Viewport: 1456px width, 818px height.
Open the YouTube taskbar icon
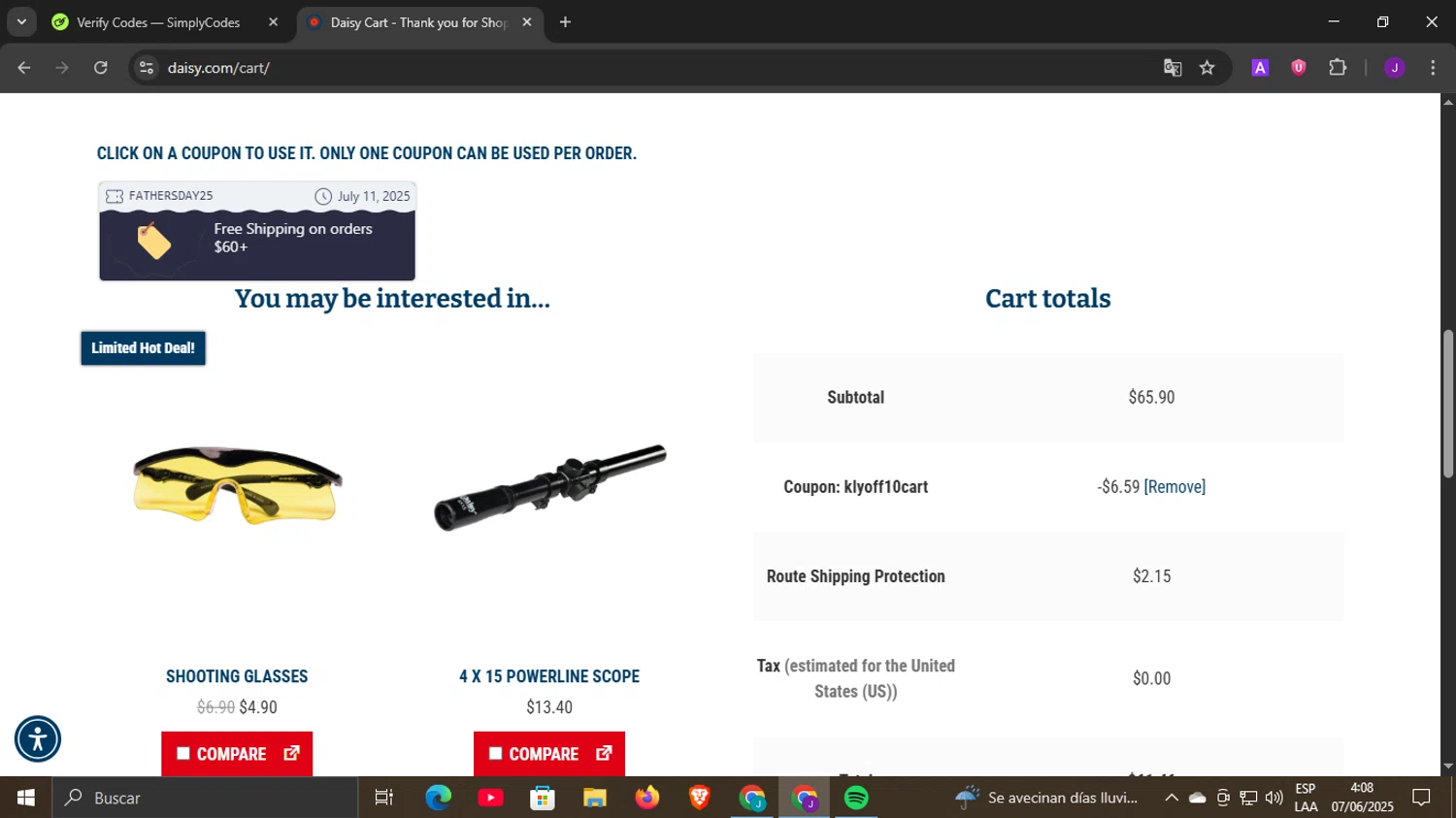(x=490, y=798)
